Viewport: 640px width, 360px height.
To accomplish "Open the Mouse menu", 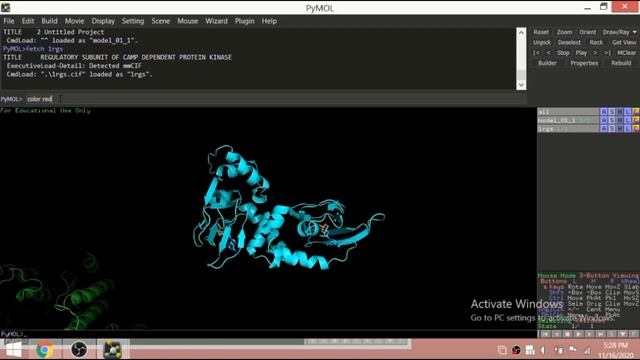I will [187, 21].
